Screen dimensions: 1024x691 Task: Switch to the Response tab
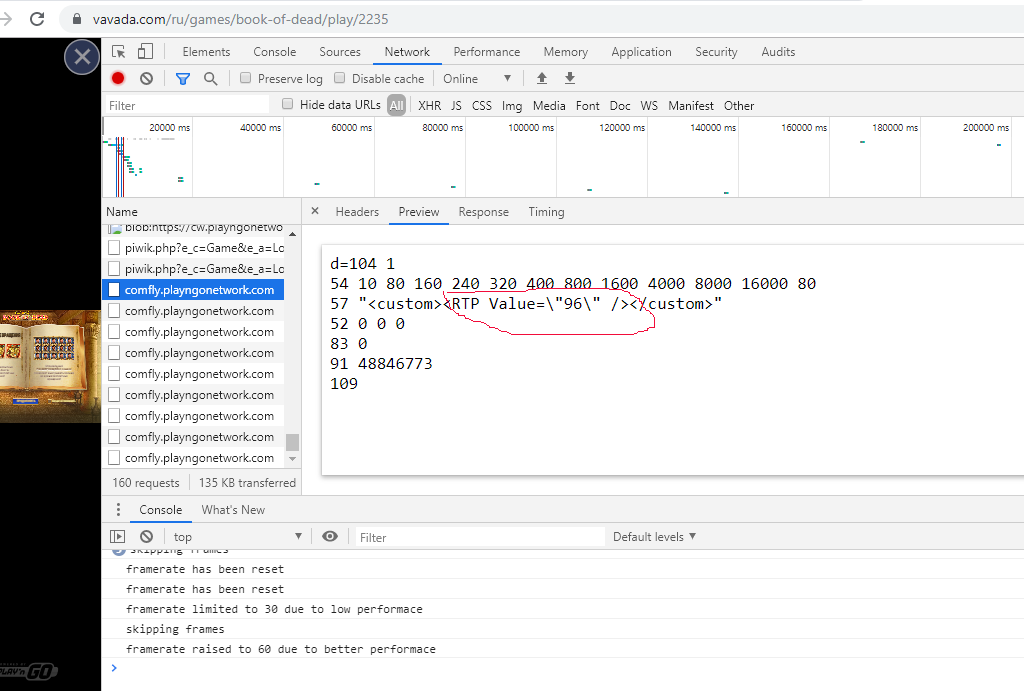click(483, 212)
